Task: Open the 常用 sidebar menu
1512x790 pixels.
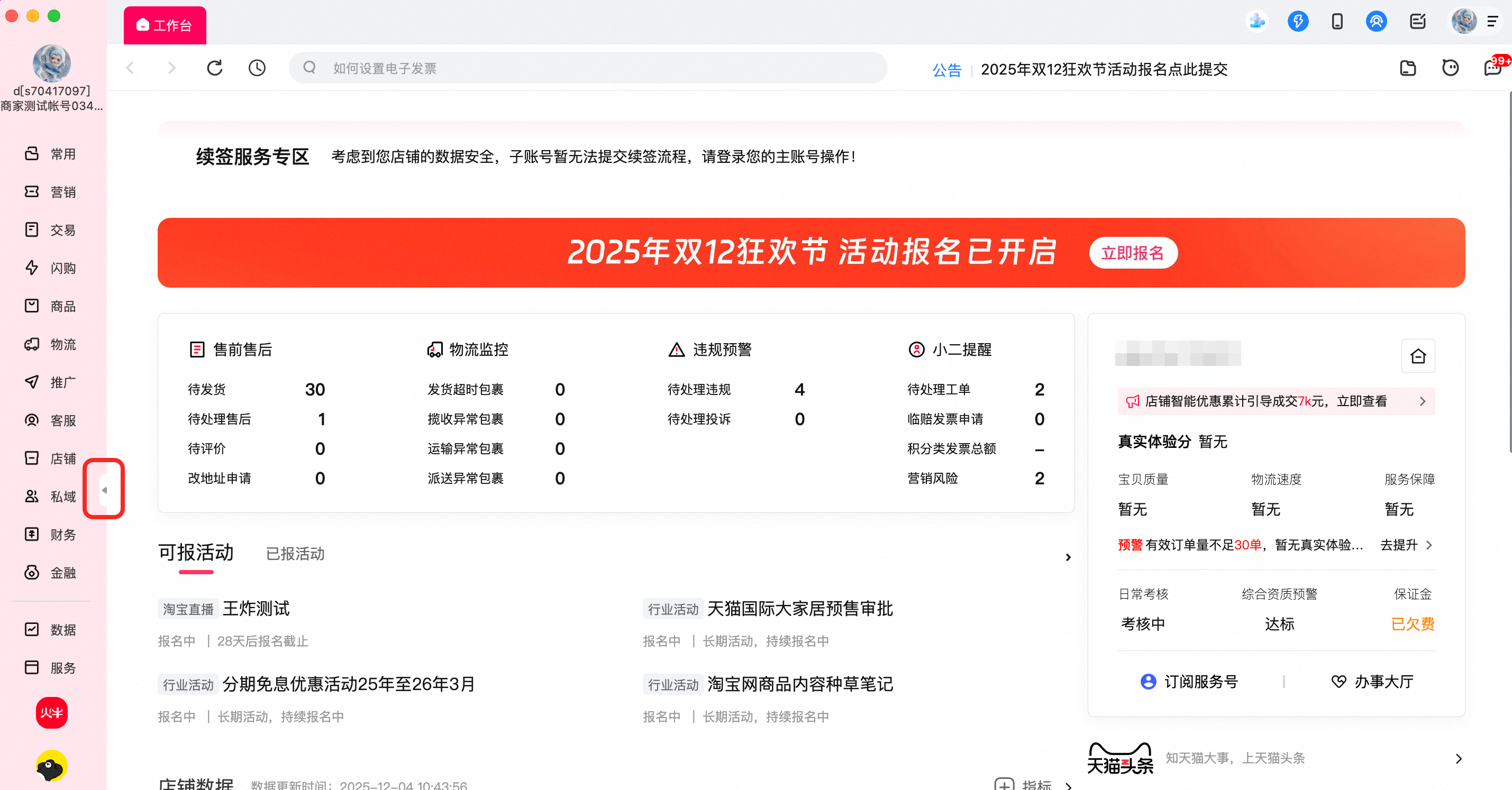Action: 50,154
